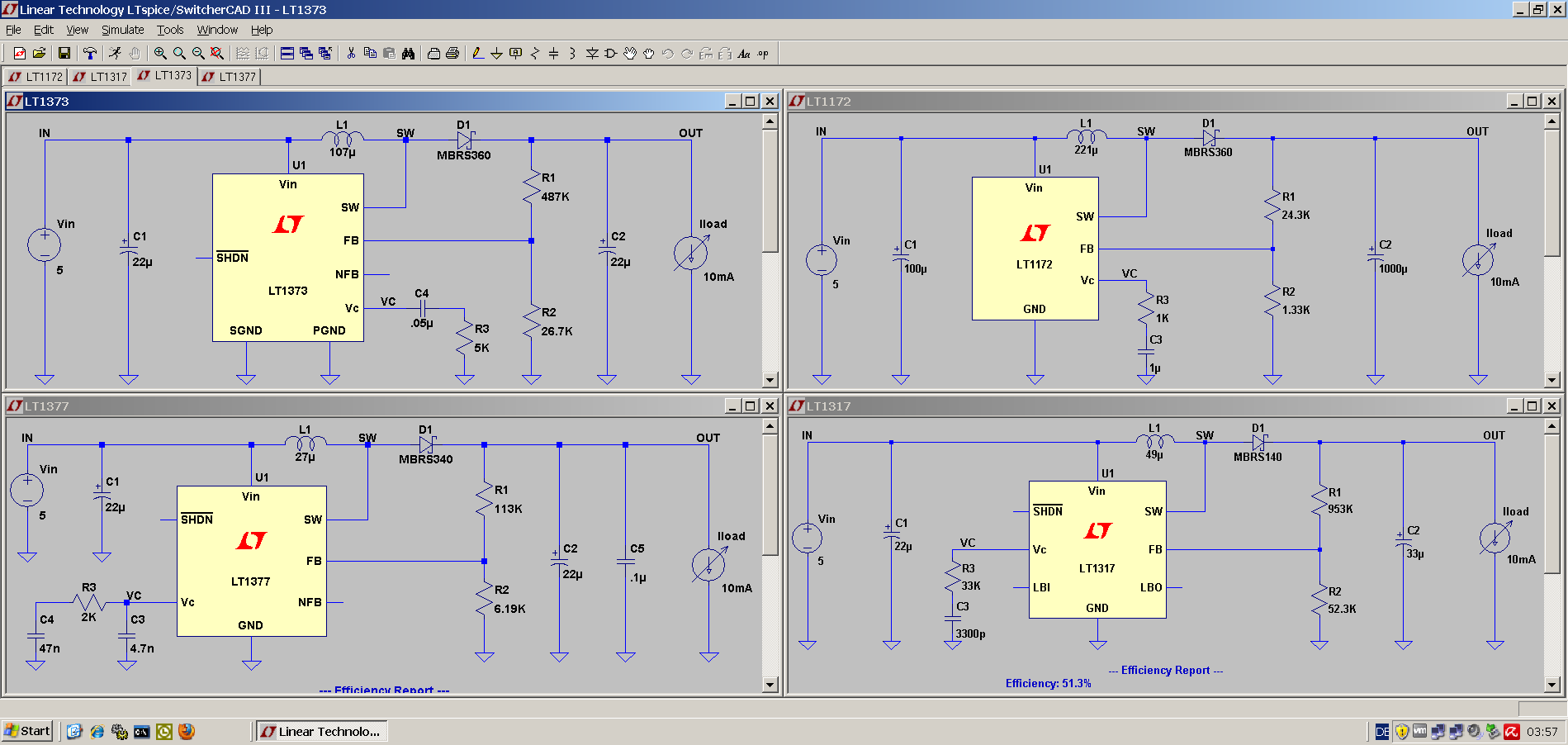Open the Control Panel hammer icon
The image size is (1568, 745).
point(90,53)
